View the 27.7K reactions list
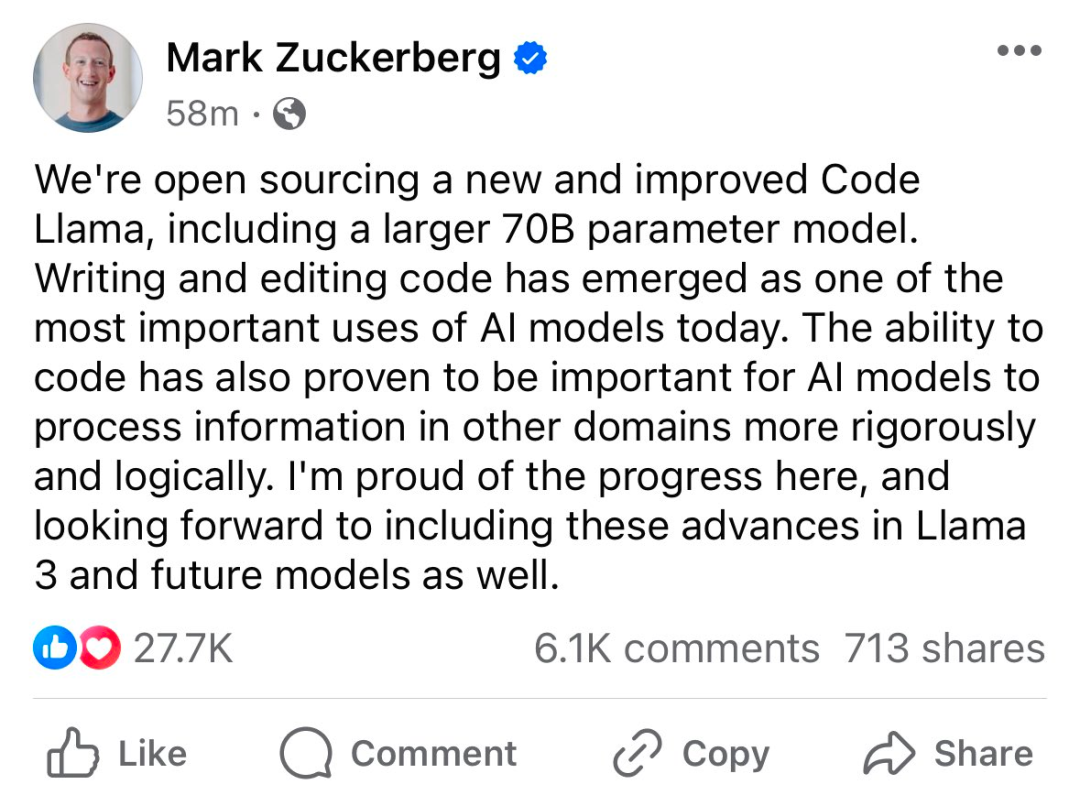The image size is (1080, 806). [183, 649]
